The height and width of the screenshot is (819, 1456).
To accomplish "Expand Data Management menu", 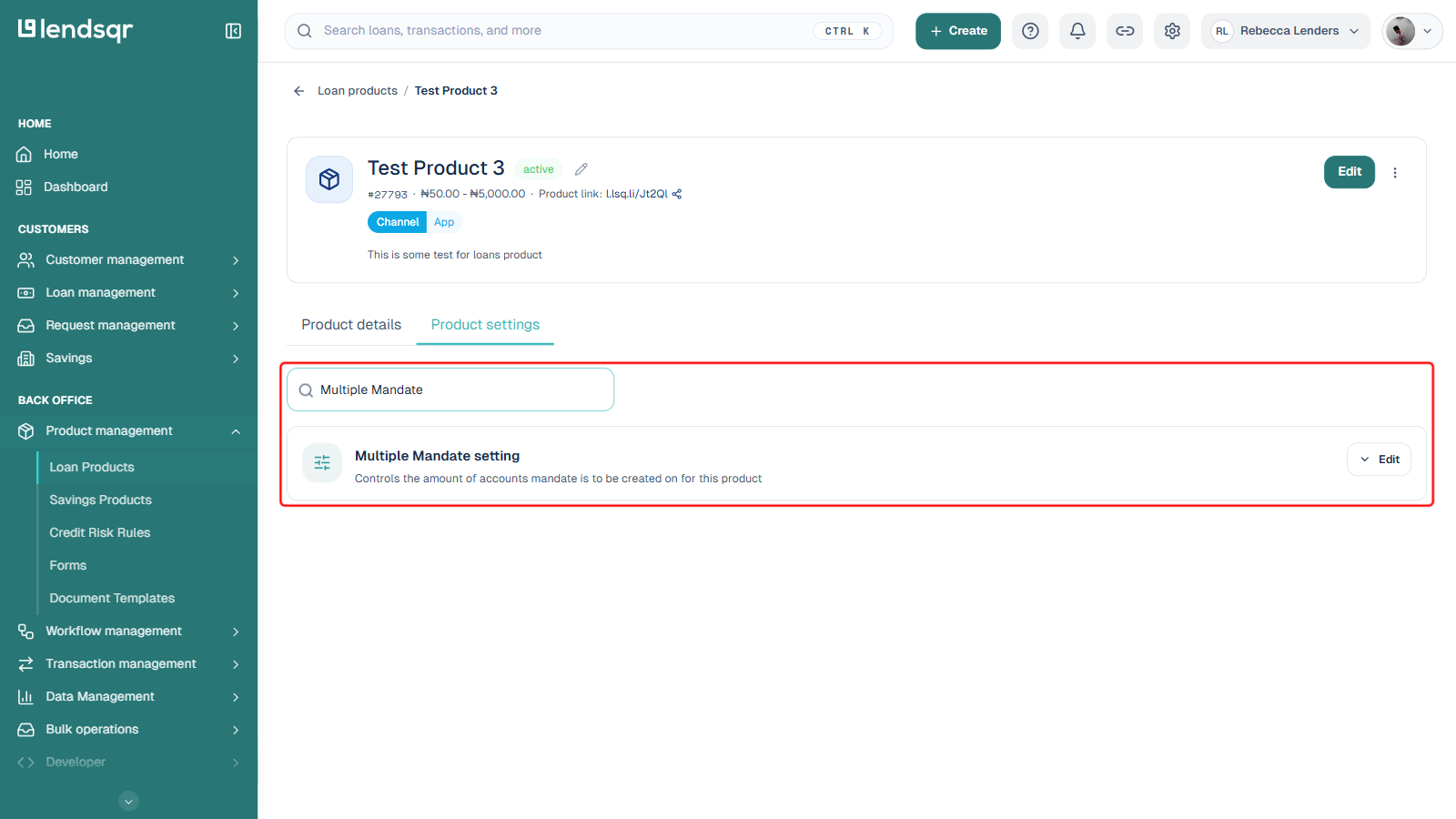I will tap(129, 697).
